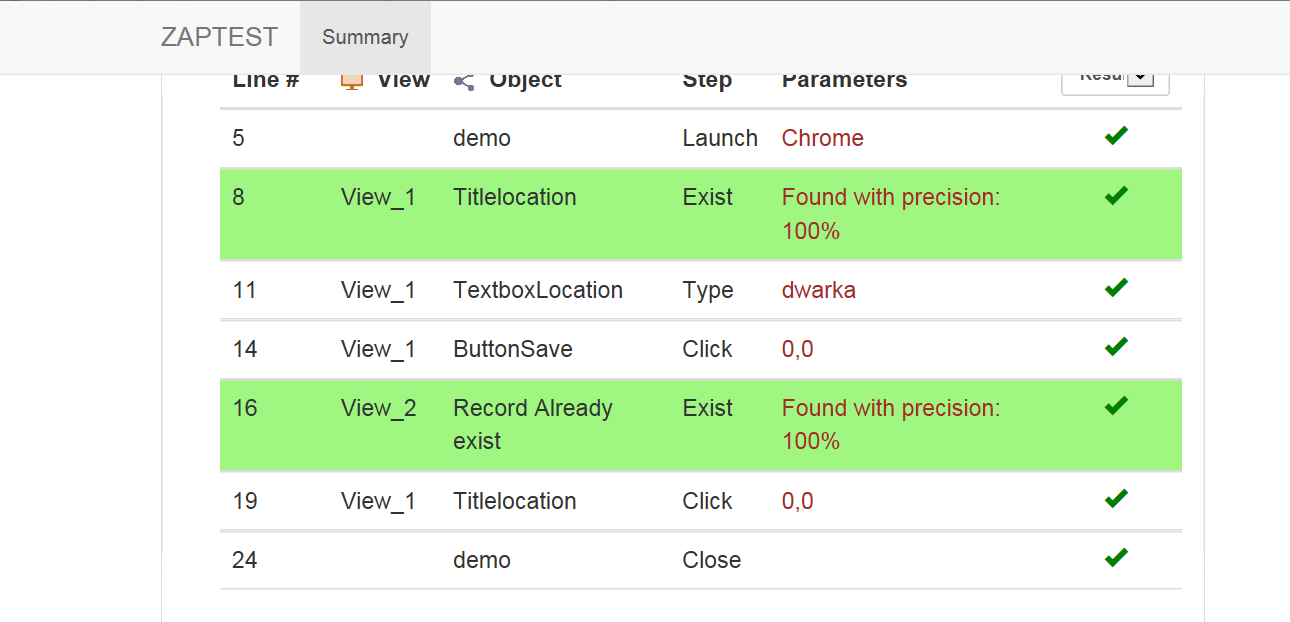Click the ZAPTEST brand link

coord(219,37)
